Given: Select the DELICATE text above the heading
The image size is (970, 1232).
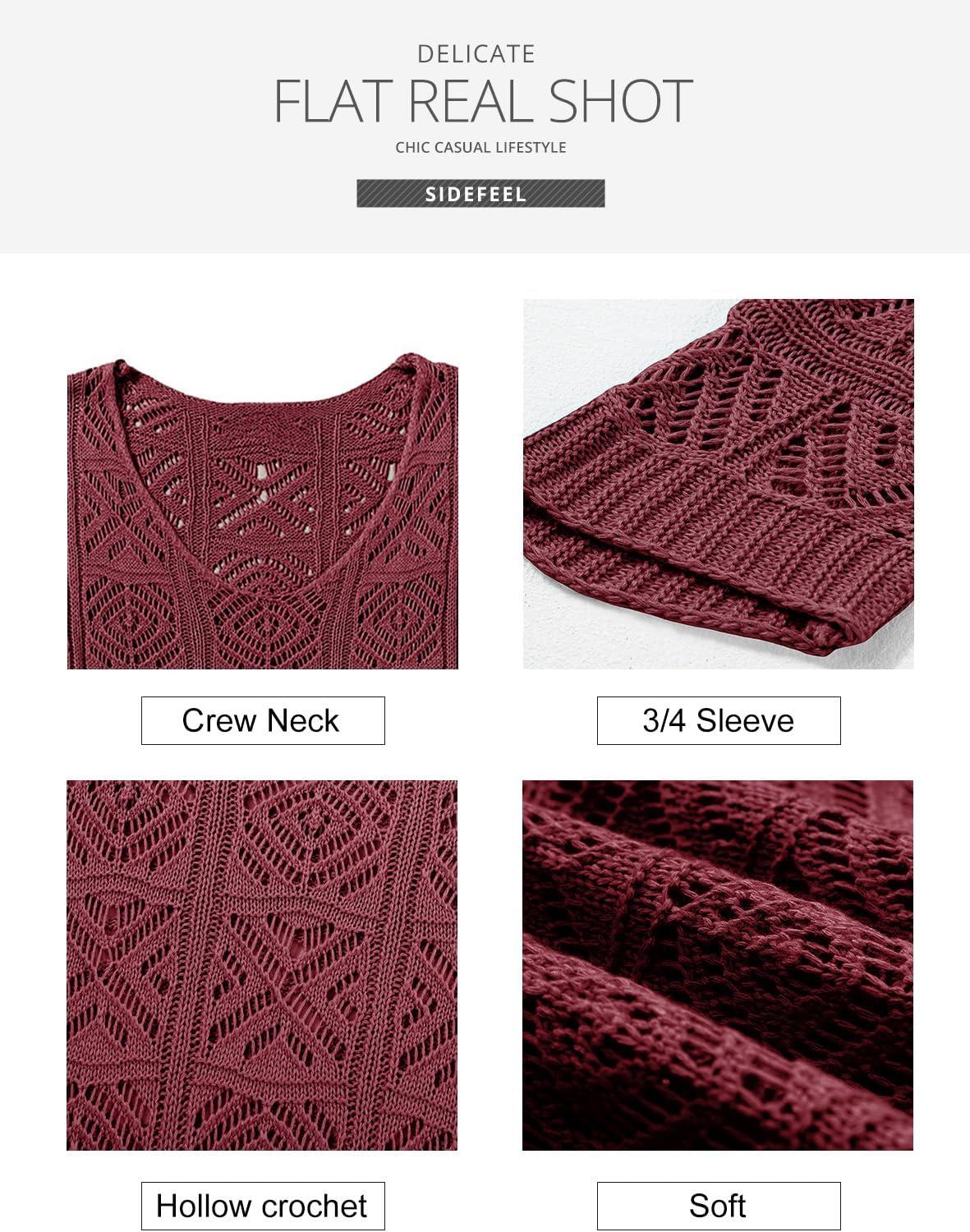Looking at the screenshot, I should pyautogui.click(x=476, y=54).
